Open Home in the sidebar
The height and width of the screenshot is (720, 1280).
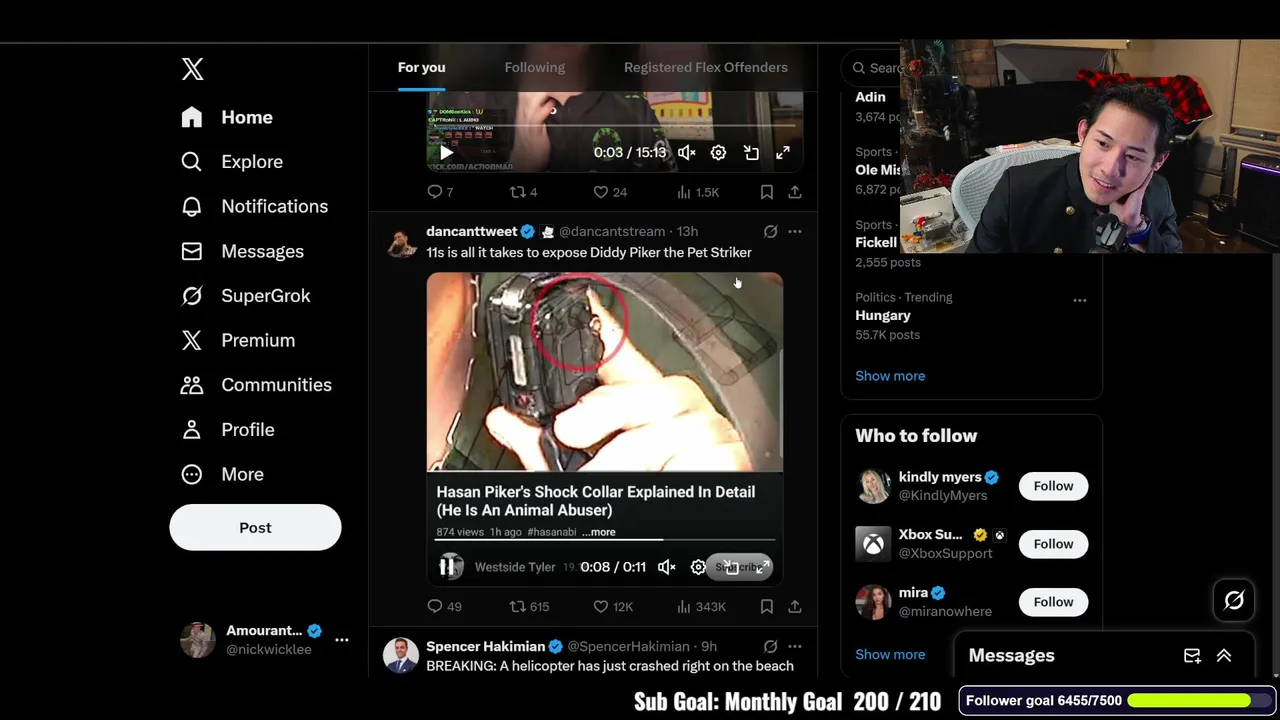[x=227, y=117]
